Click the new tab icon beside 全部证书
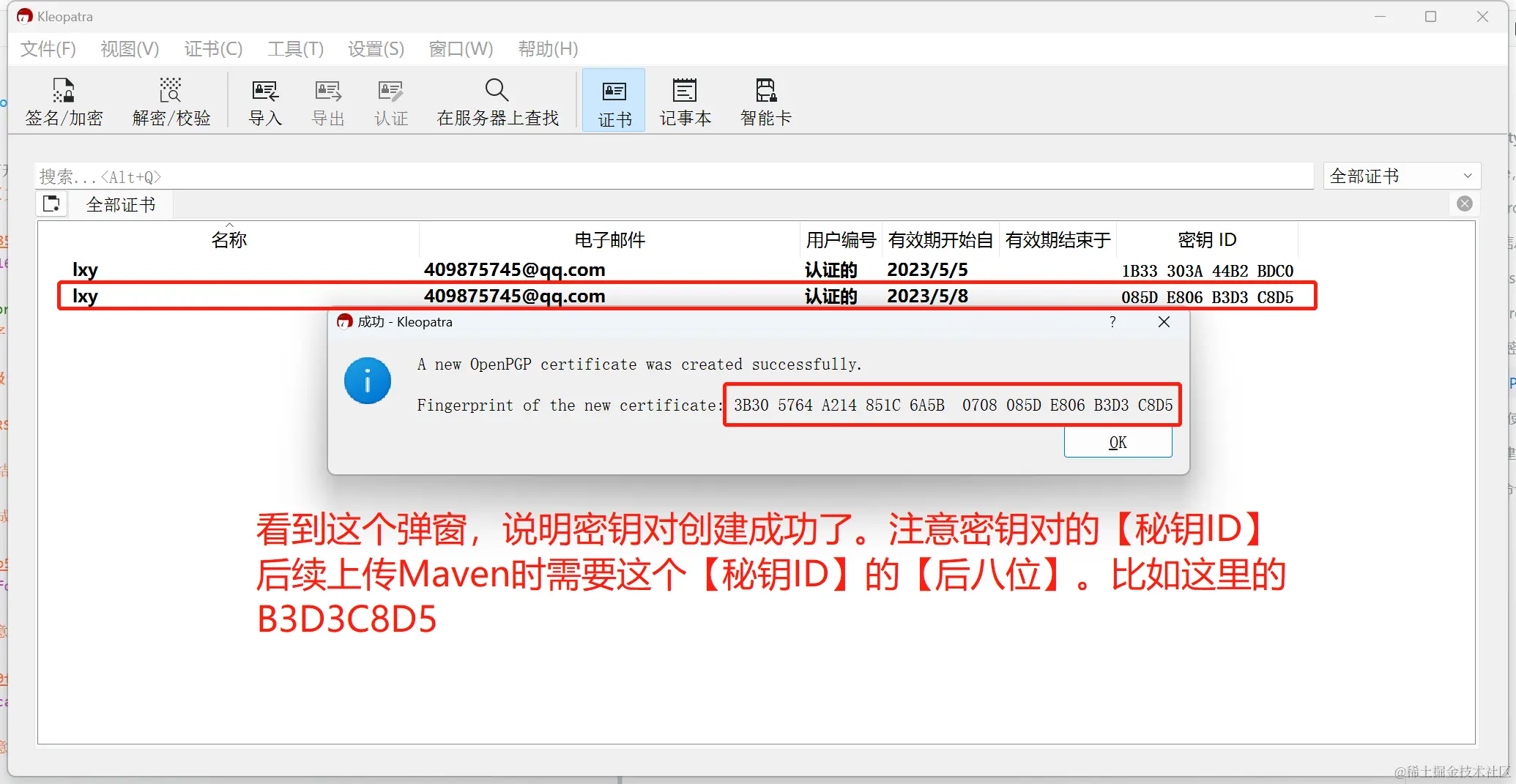Image resolution: width=1516 pixels, height=784 pixels. pos(51,204)
